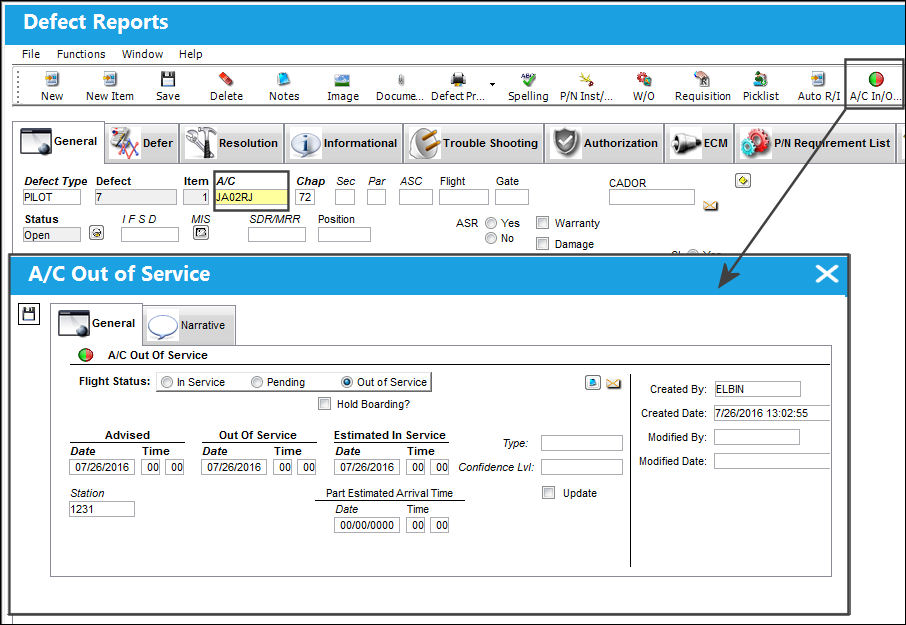Open the Authorization tab
Viewport: 906px width, 625px height.
pos(604,143)
